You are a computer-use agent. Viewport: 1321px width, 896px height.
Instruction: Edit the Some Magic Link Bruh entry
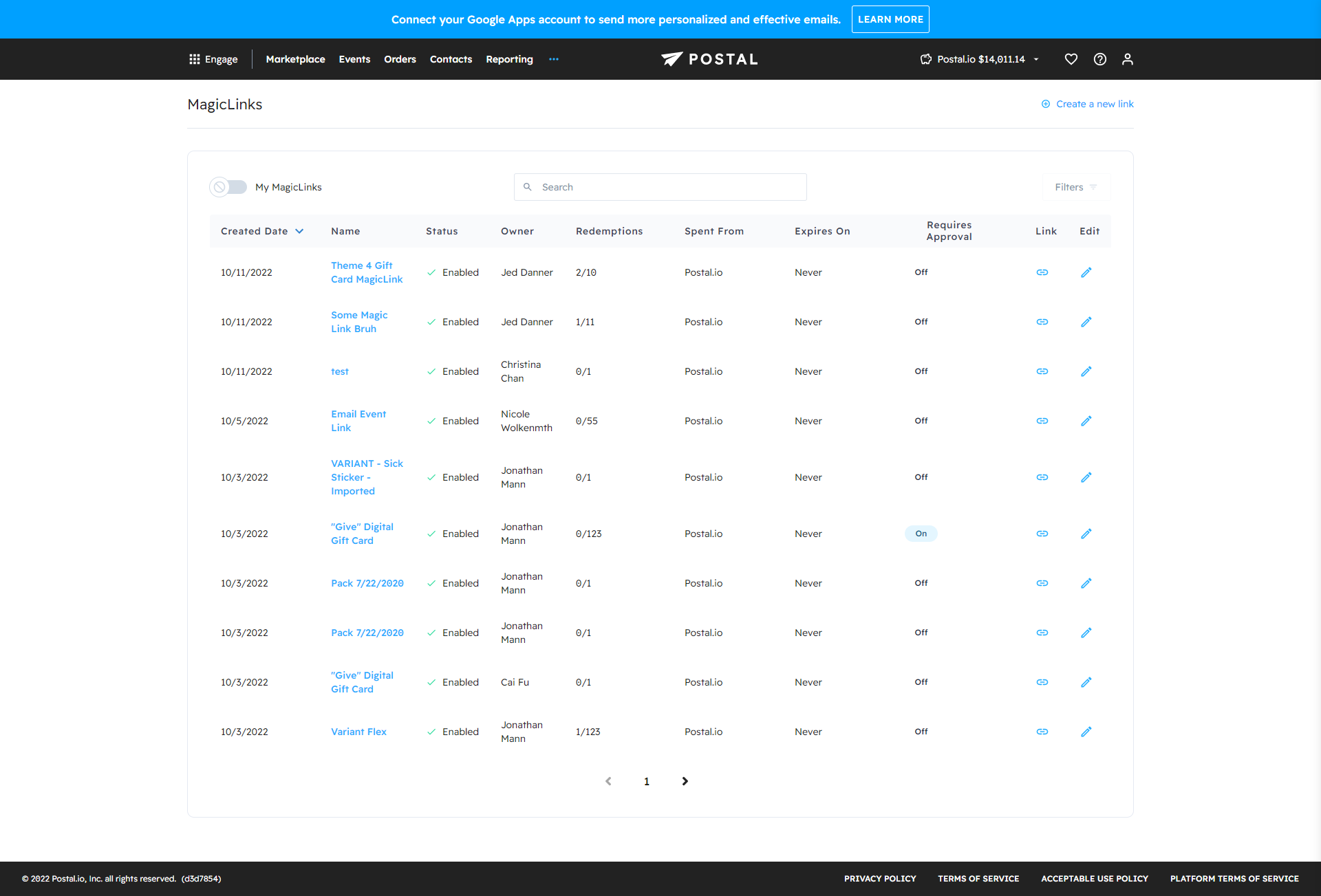[1086, 322]
